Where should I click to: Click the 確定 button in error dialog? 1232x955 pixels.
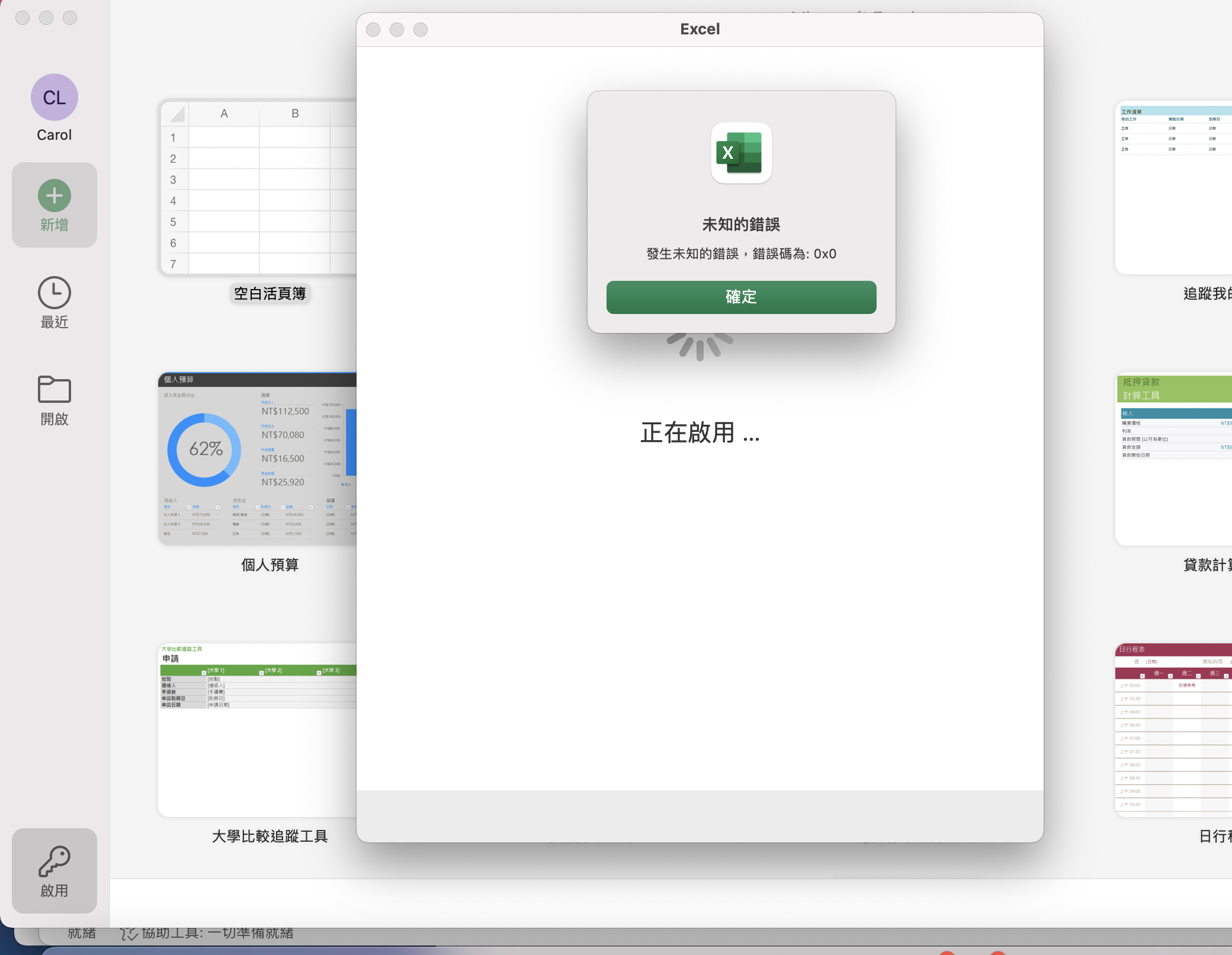(x=741, y=297)
